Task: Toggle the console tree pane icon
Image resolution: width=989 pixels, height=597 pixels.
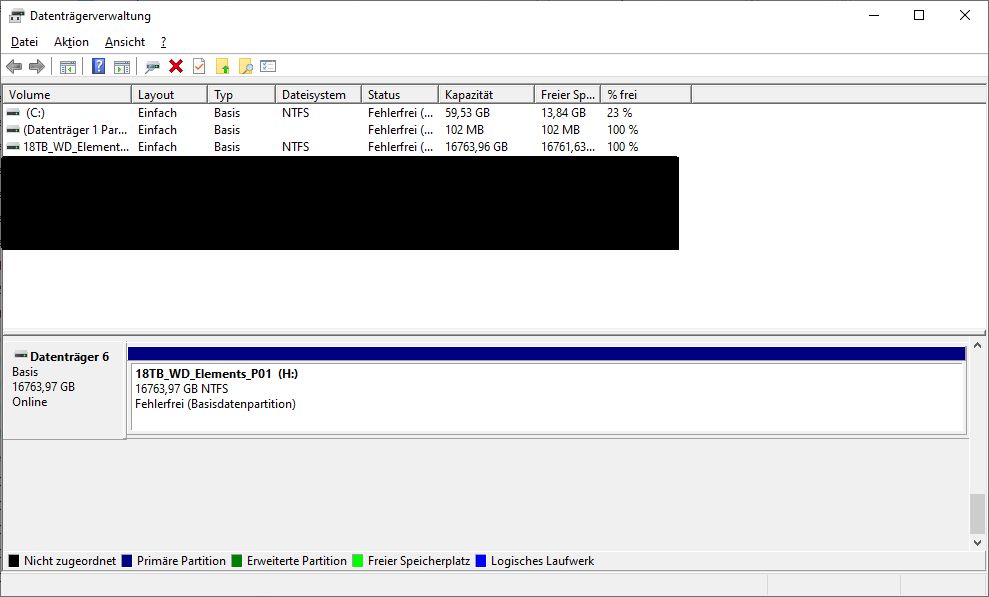Action: coord(67,66)
